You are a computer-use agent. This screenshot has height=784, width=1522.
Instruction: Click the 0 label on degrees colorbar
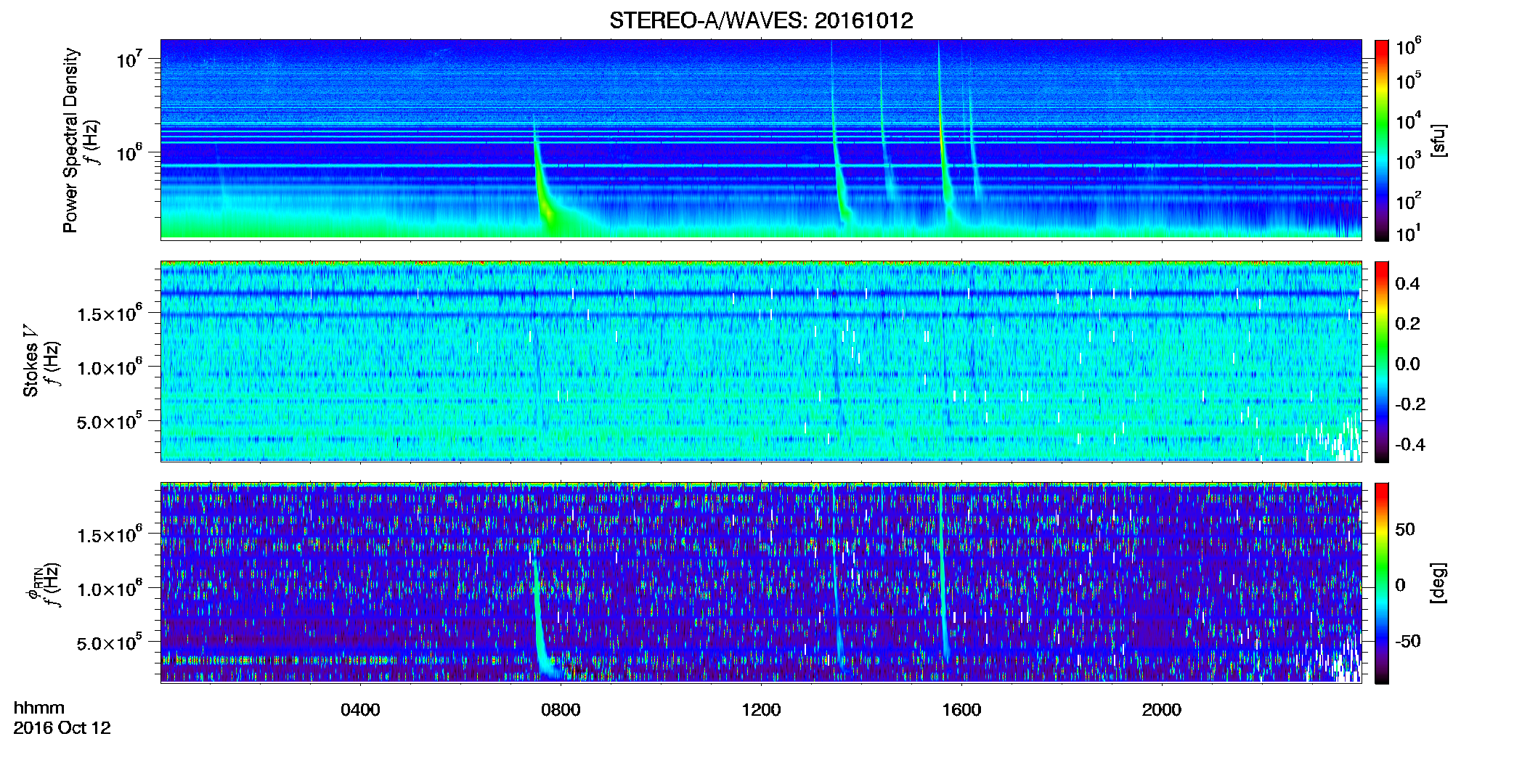tap(1401, 585)
